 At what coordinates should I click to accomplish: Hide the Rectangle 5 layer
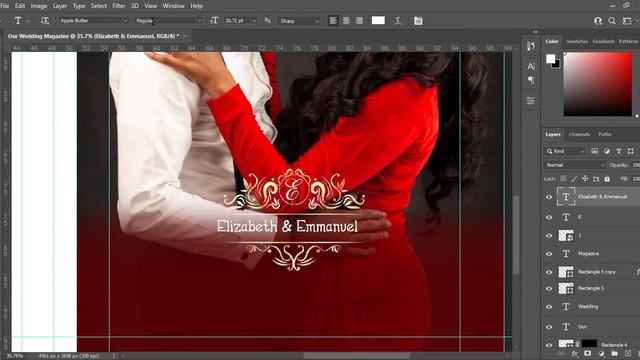pos(549,289)
